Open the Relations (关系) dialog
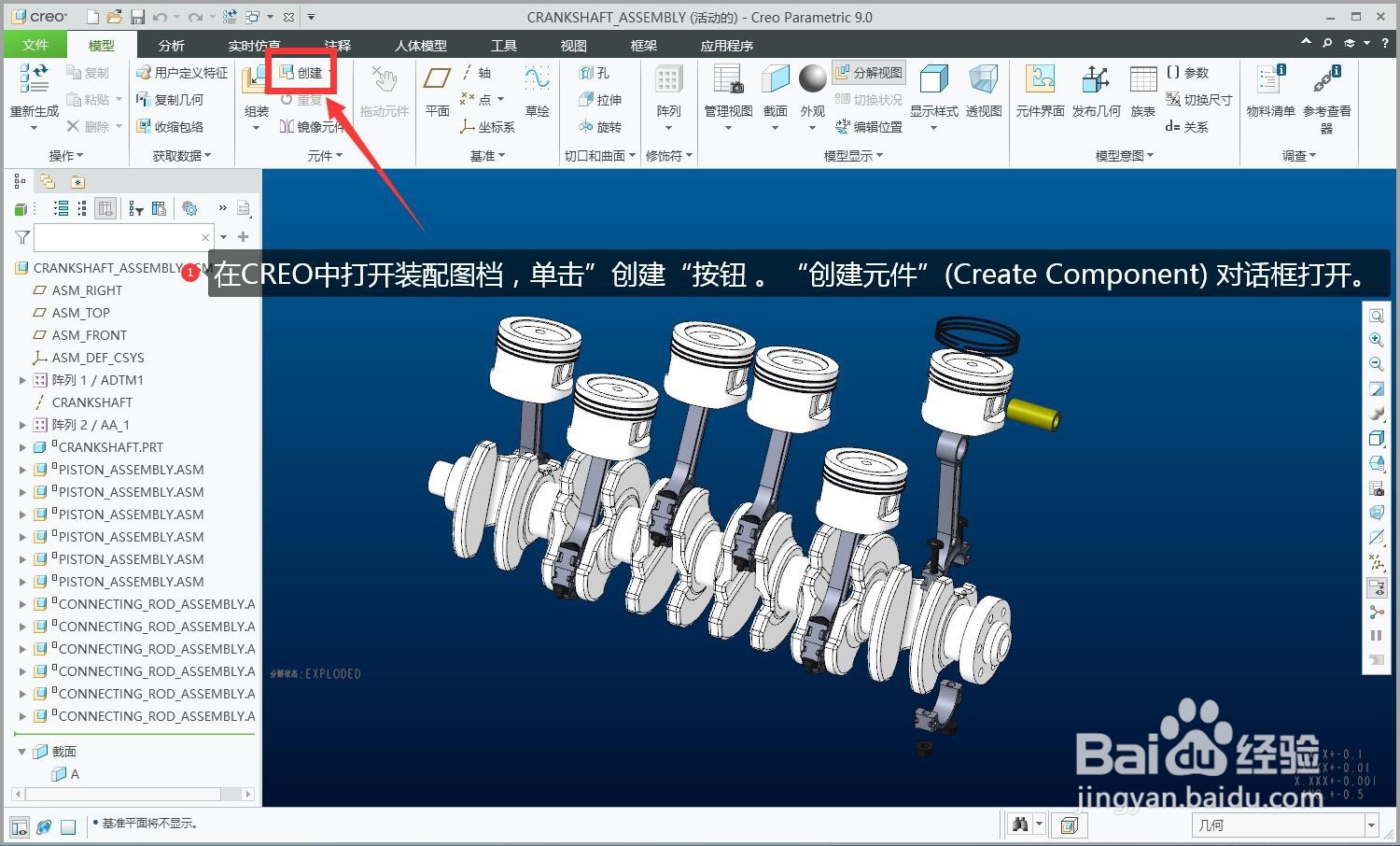 click(x=1187, y=127)
